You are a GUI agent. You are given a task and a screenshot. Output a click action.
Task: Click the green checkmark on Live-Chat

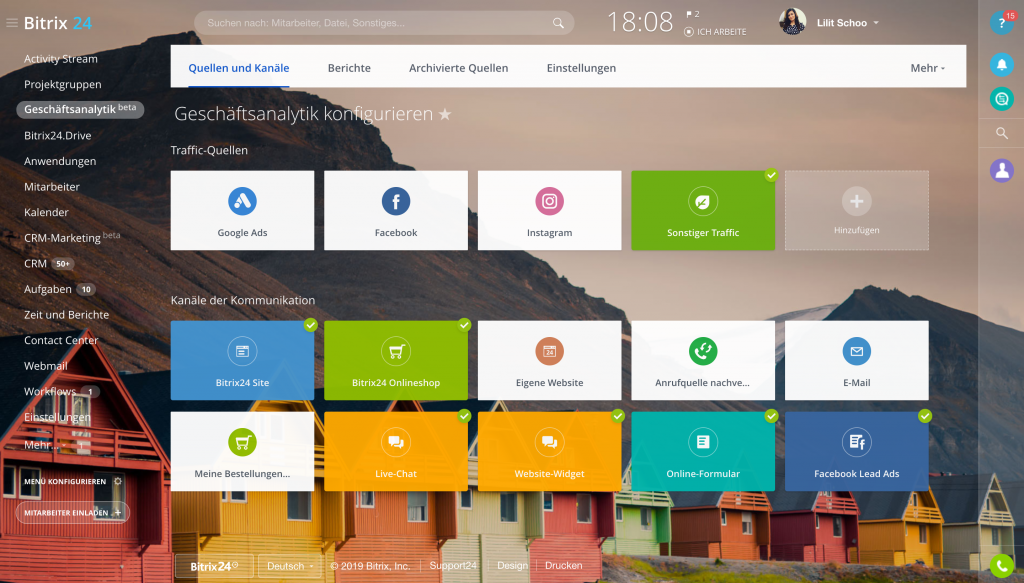[x=464, y=416]
